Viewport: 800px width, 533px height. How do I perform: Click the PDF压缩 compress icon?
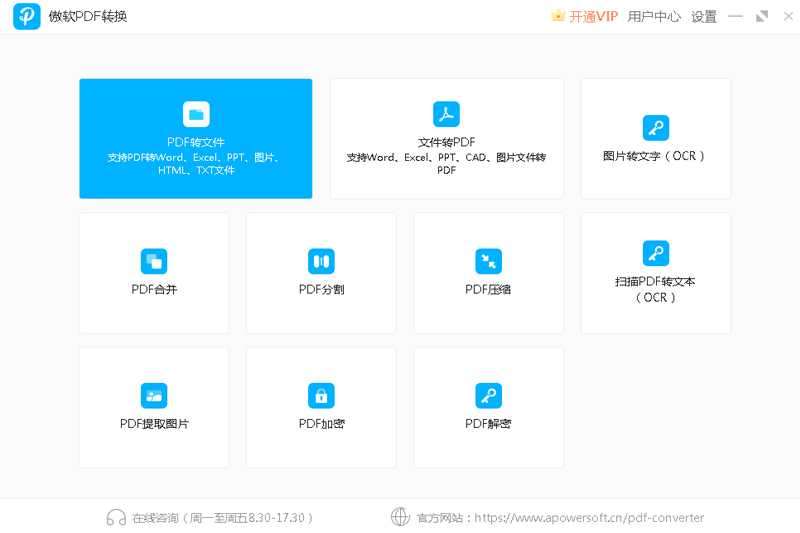[488, 262]
